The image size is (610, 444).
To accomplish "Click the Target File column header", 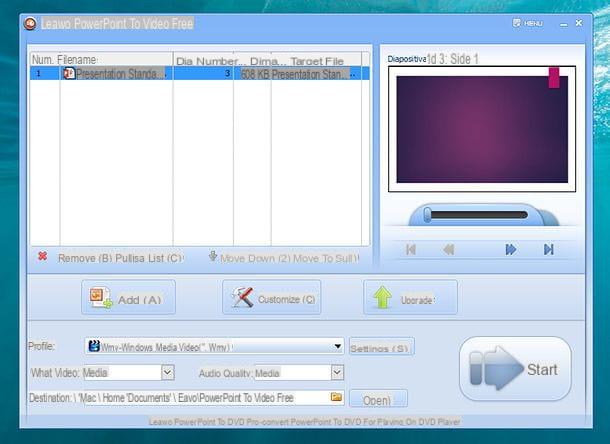I will tap(317, 61).
